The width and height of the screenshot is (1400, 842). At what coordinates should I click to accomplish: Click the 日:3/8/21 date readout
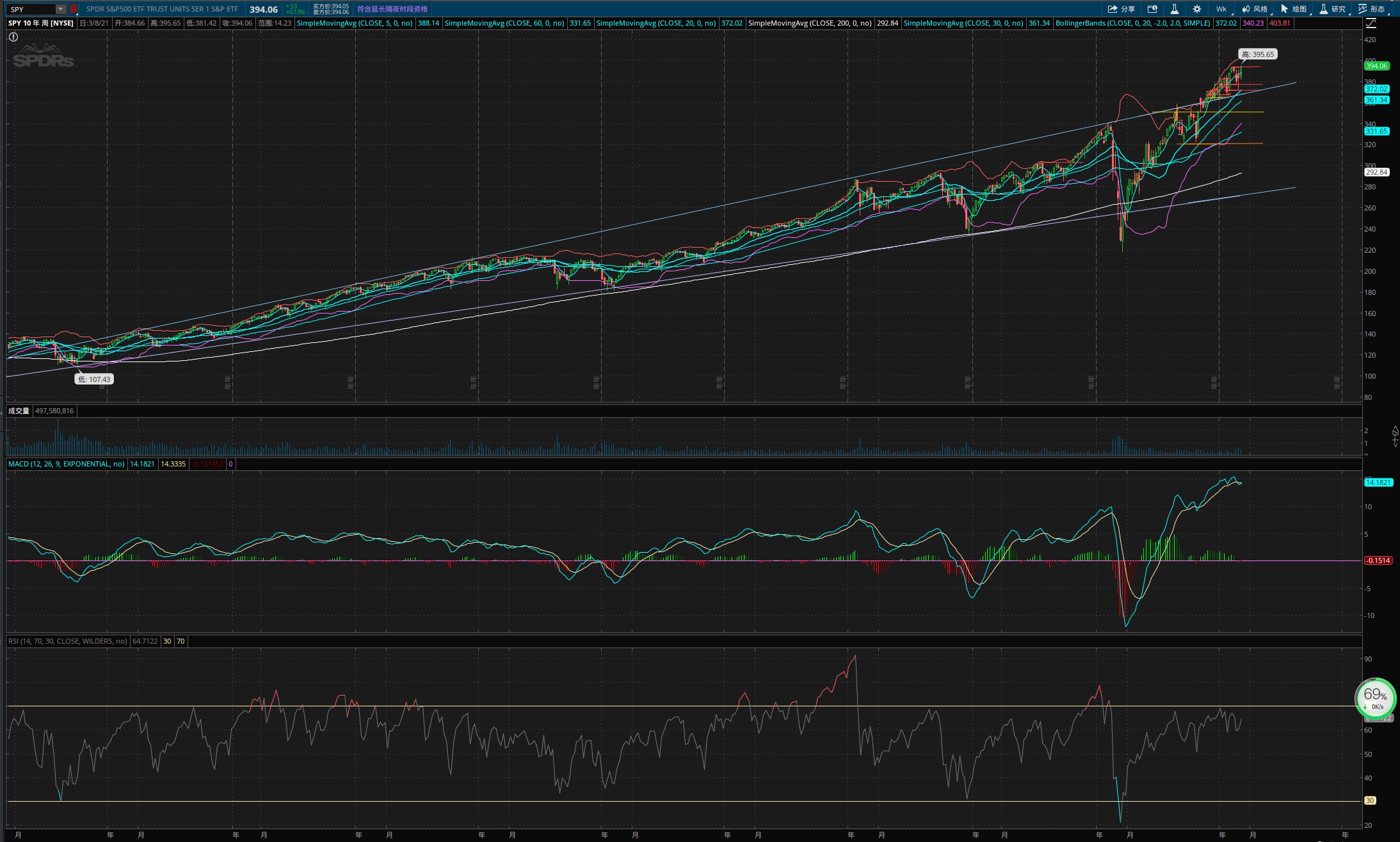click(x=93, y=23)
